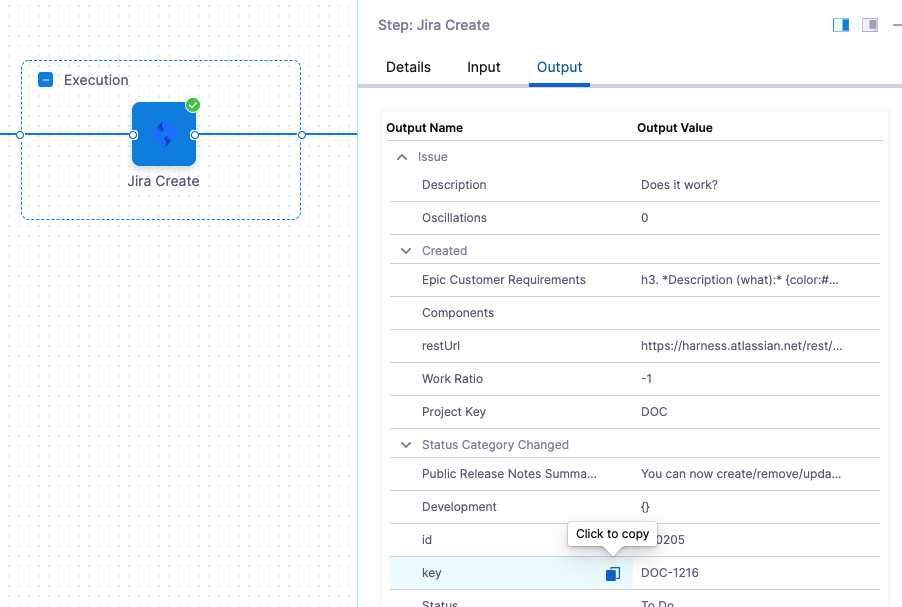Click the Jira Create step label
This screenshot has height=607, width=902.
coord(163,181)
